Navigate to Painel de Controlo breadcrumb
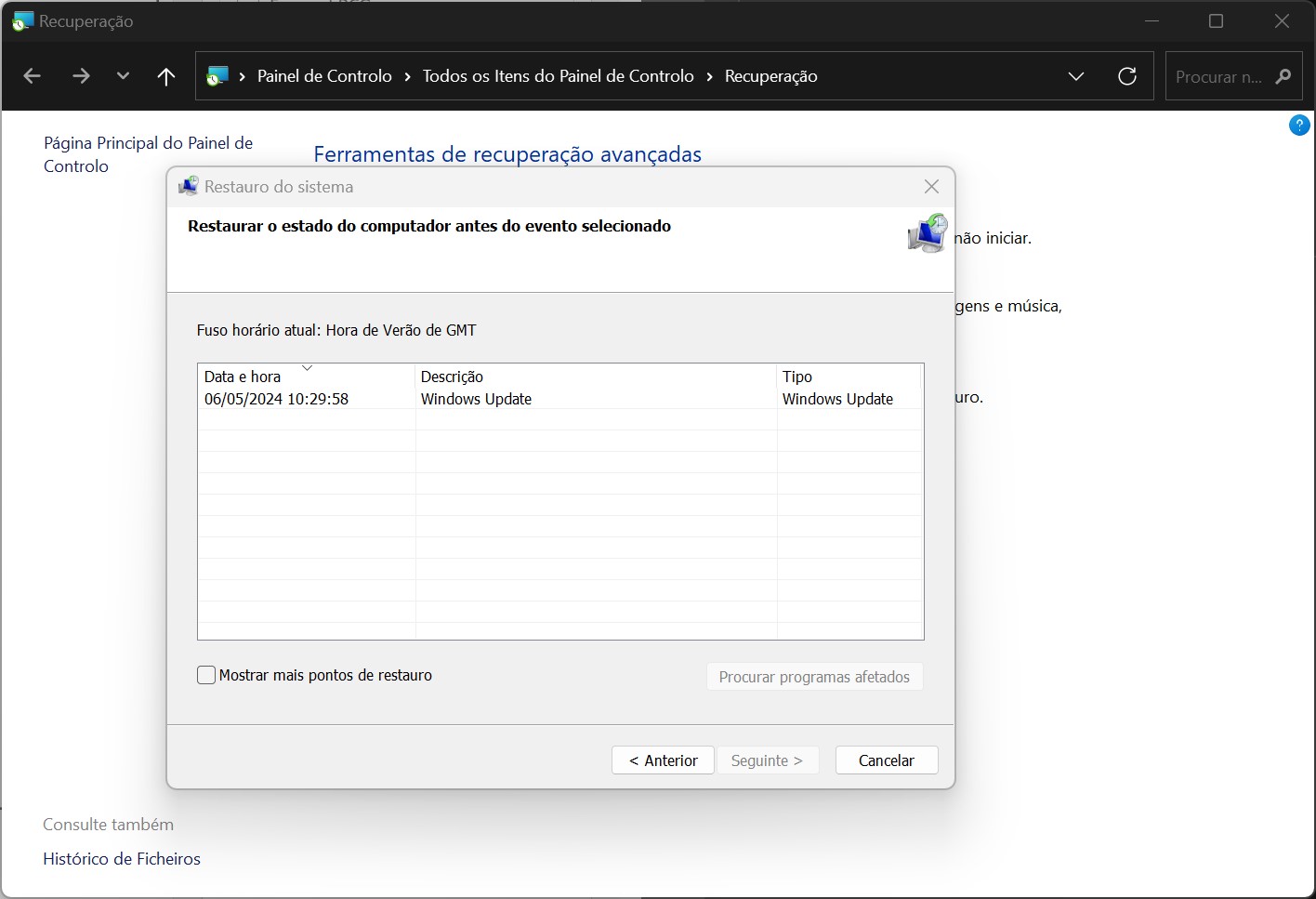 [x=324, y=76]
